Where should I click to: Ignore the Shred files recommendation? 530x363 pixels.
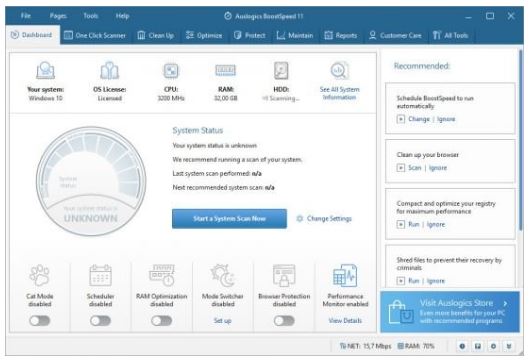click(x=436, y=281)
